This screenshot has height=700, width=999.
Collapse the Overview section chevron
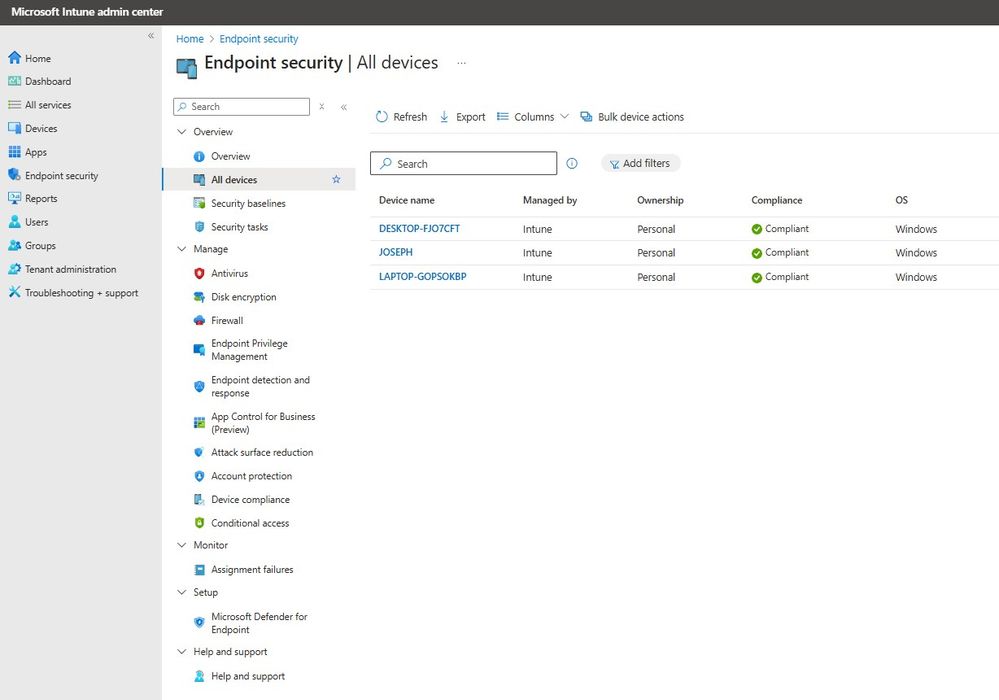pyautogui.click(x=182, y=132)
